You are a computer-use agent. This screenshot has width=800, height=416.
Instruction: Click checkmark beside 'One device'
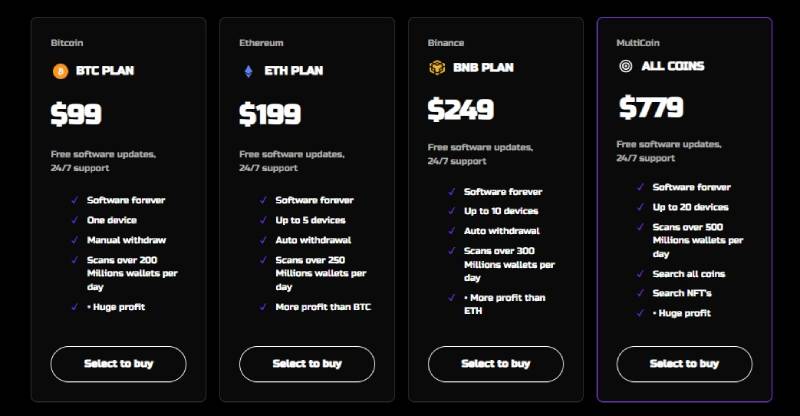(x=75, y=220)
